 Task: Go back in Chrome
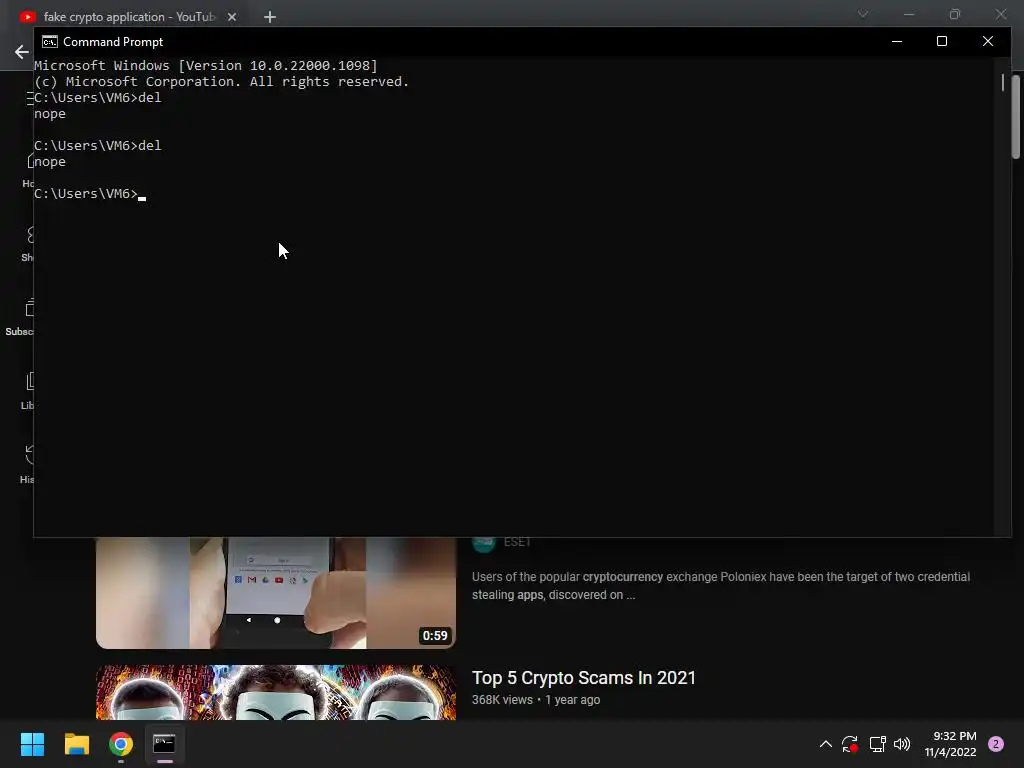22,52
